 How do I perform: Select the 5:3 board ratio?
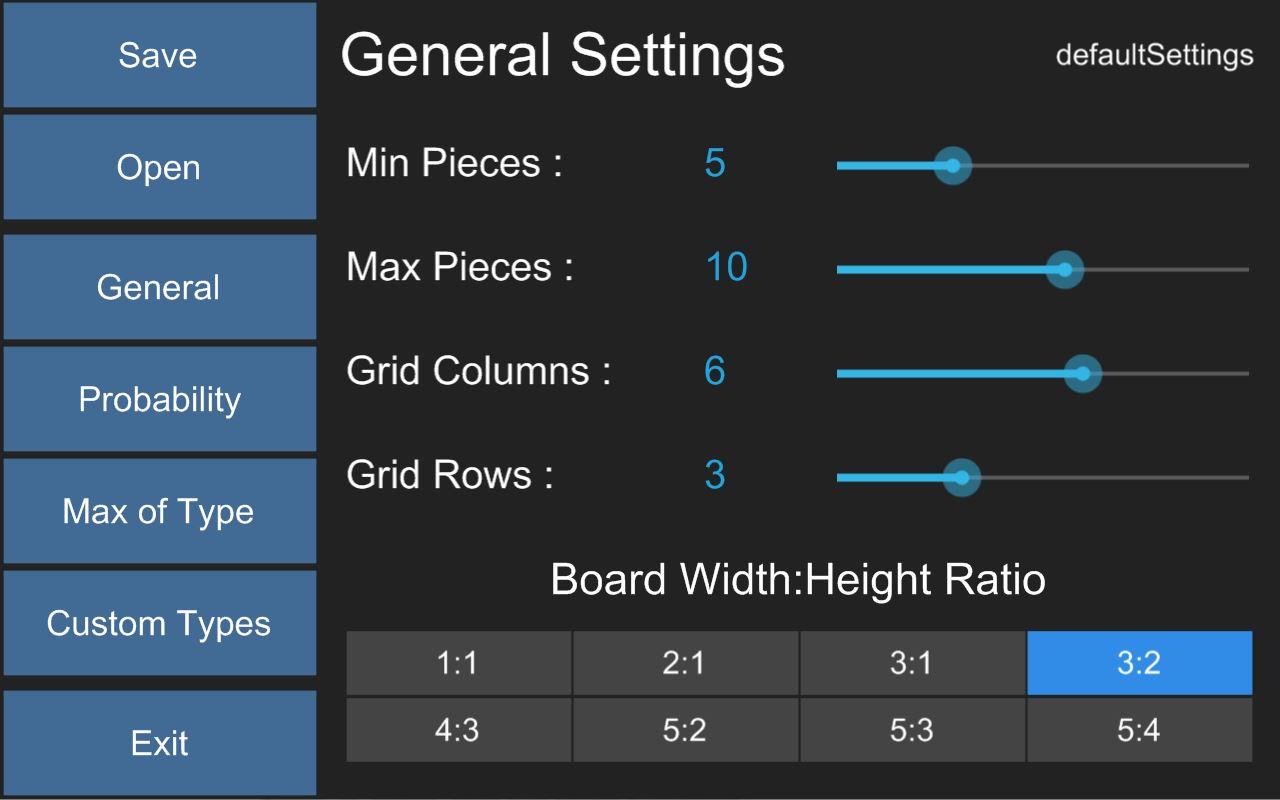(x=912, y=730)
